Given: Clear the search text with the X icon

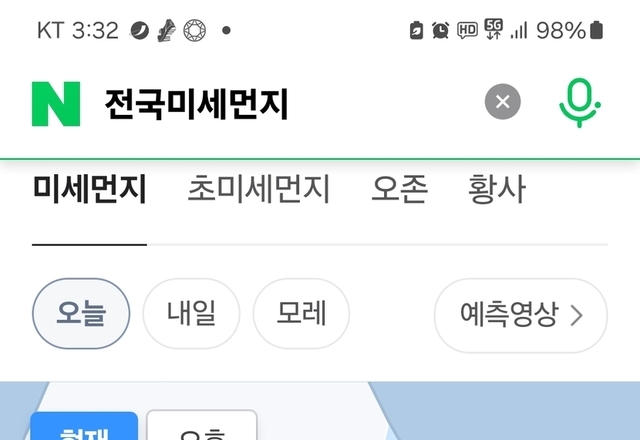Looking at the screenshot, I should point(502,102).
